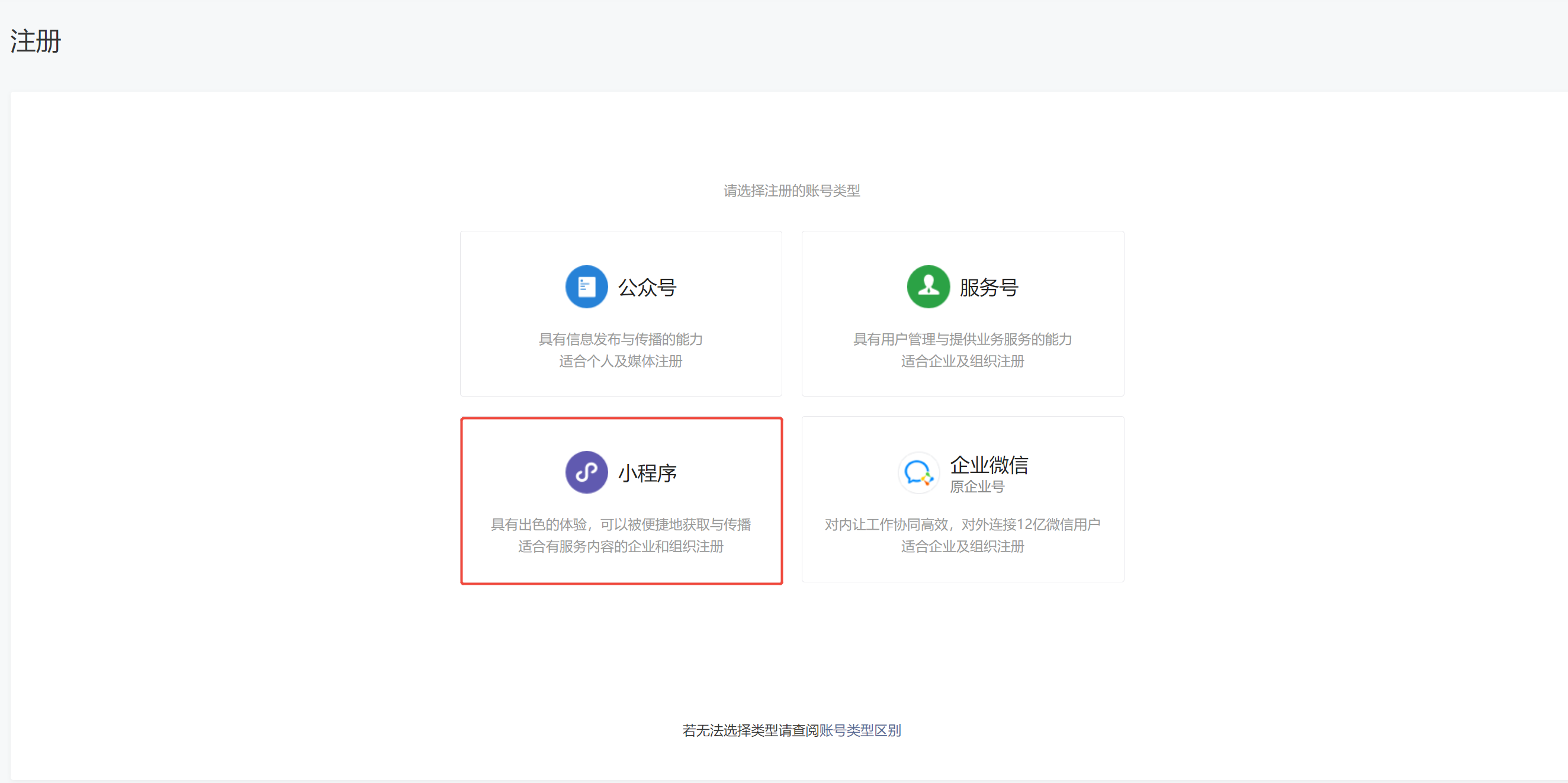The image size is (1568, 783).
Task: Click the 请选择注册的账号类型 prompt
Action: coord(791,191)
